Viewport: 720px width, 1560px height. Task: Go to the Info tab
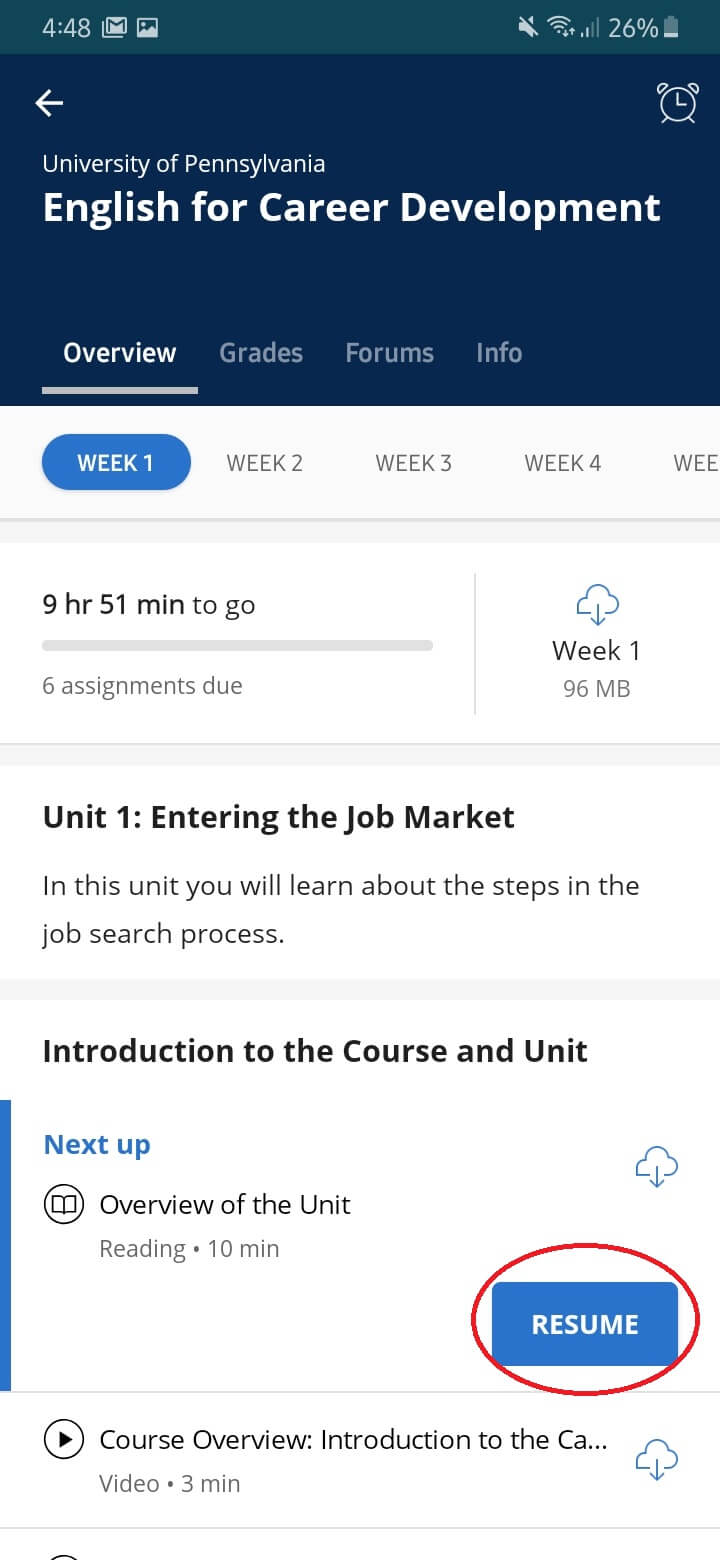(x=499, y=353)
